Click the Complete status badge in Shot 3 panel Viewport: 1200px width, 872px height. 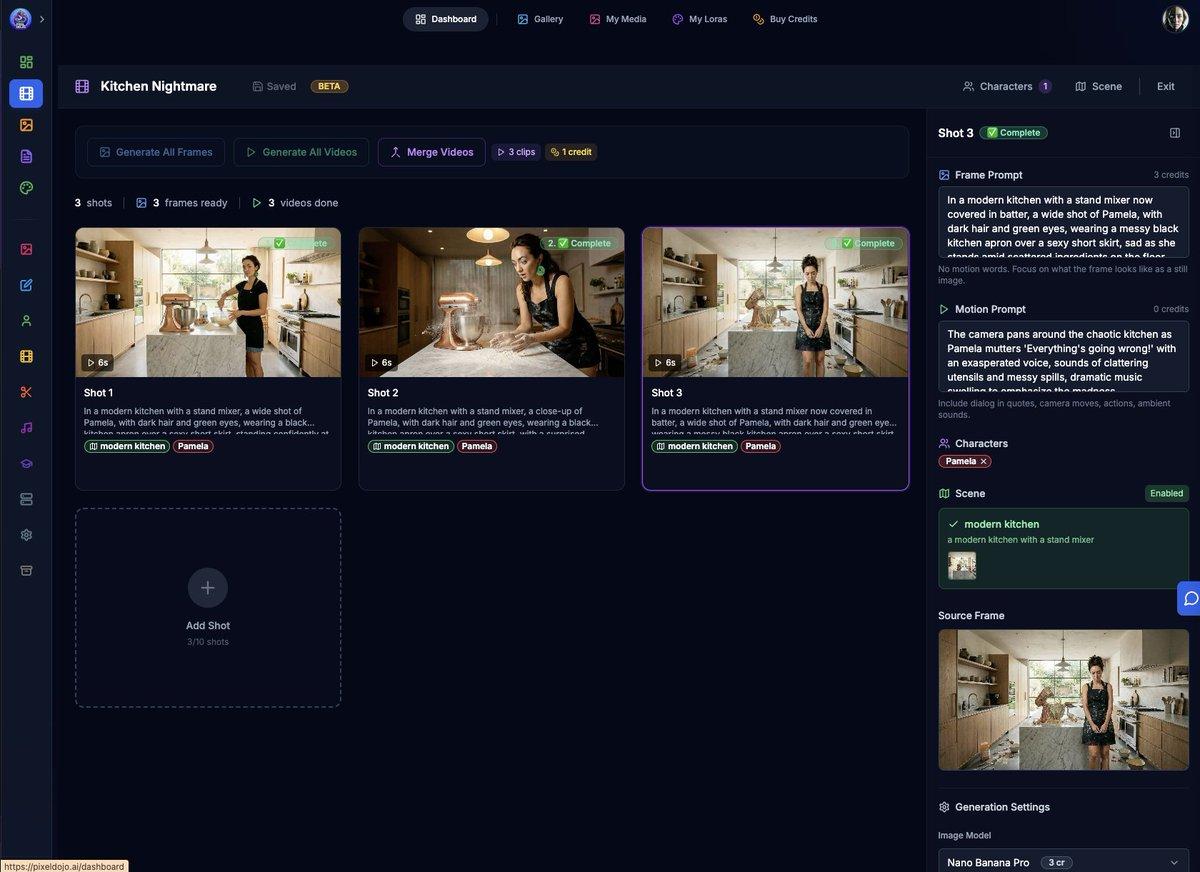coord(1013,133)
